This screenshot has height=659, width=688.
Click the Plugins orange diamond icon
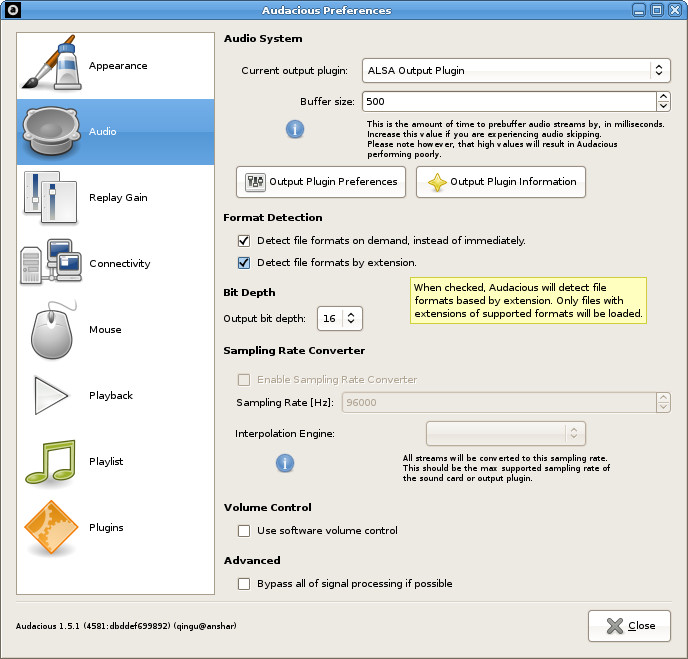pyautogui.click(x=51, y=527)
